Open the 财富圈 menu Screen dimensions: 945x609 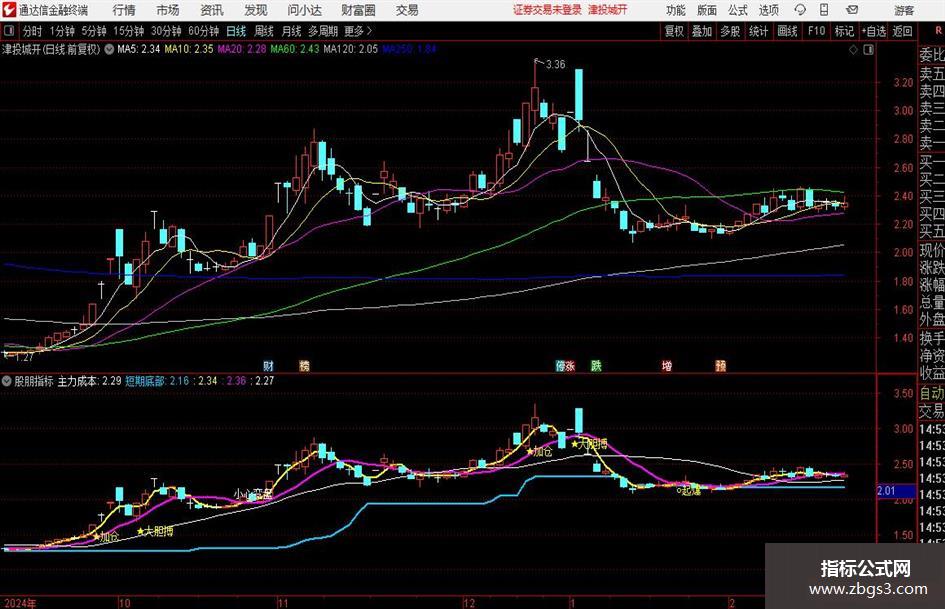(358, 10)
